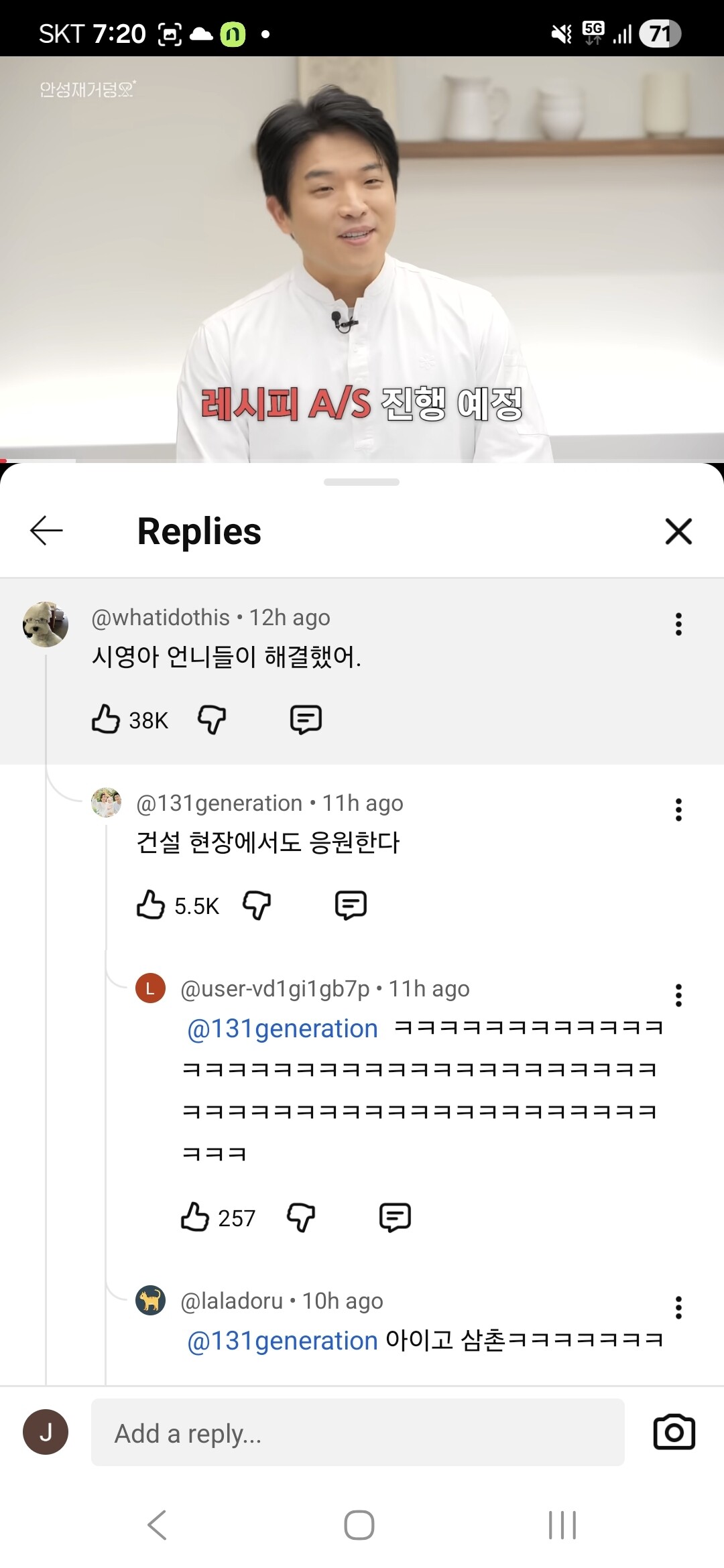The image size is (724, 1568).
Task: Attach a photo with camera icon
Action: coord(674,1432)
